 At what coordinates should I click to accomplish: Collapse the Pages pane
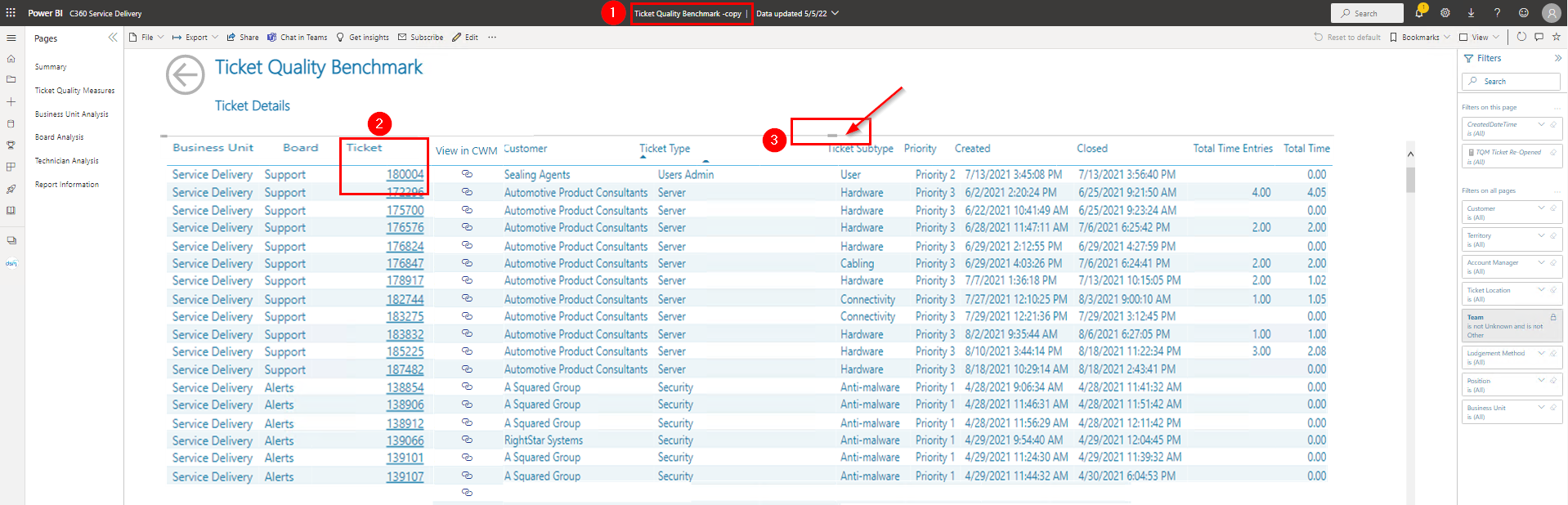click(113, 38)
